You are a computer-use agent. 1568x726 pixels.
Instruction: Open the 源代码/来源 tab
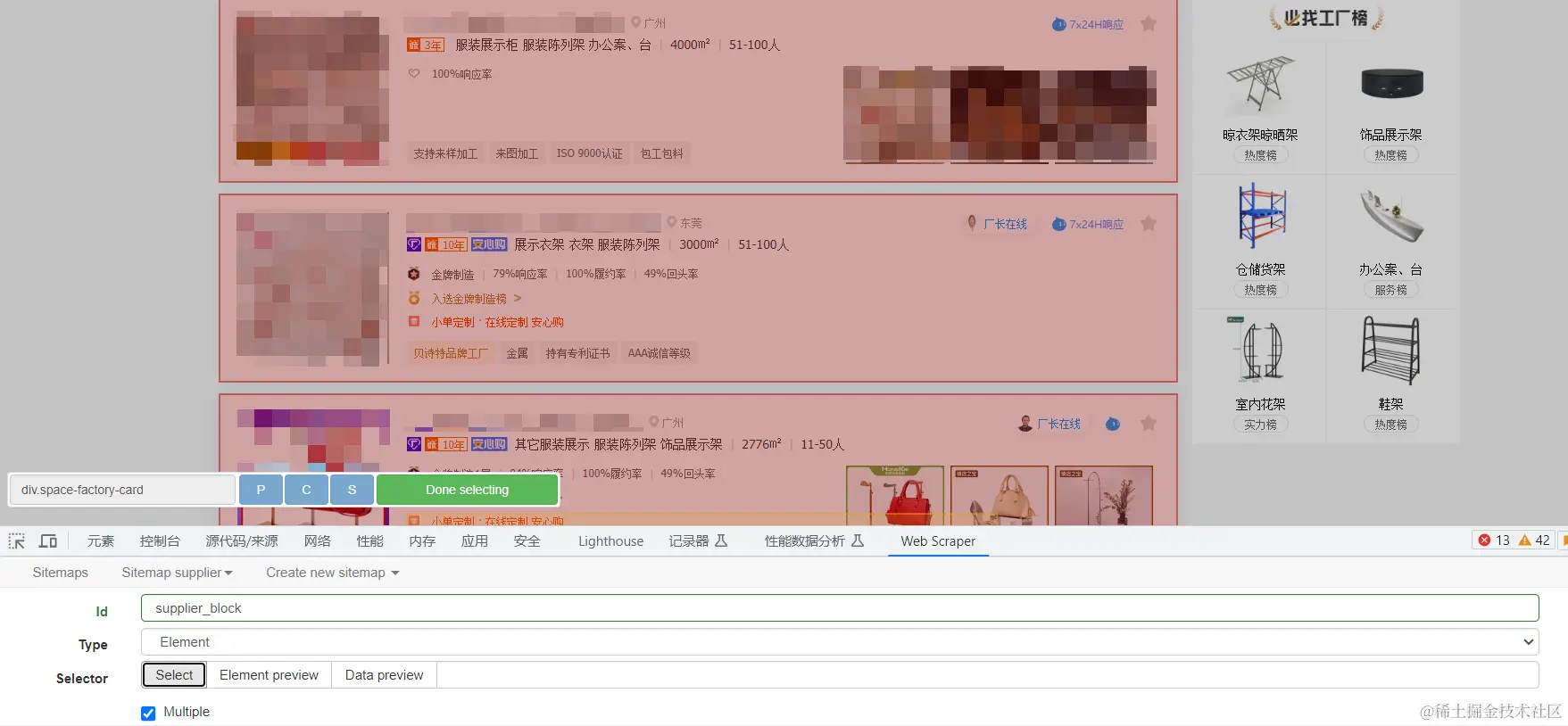click(242, 540)
